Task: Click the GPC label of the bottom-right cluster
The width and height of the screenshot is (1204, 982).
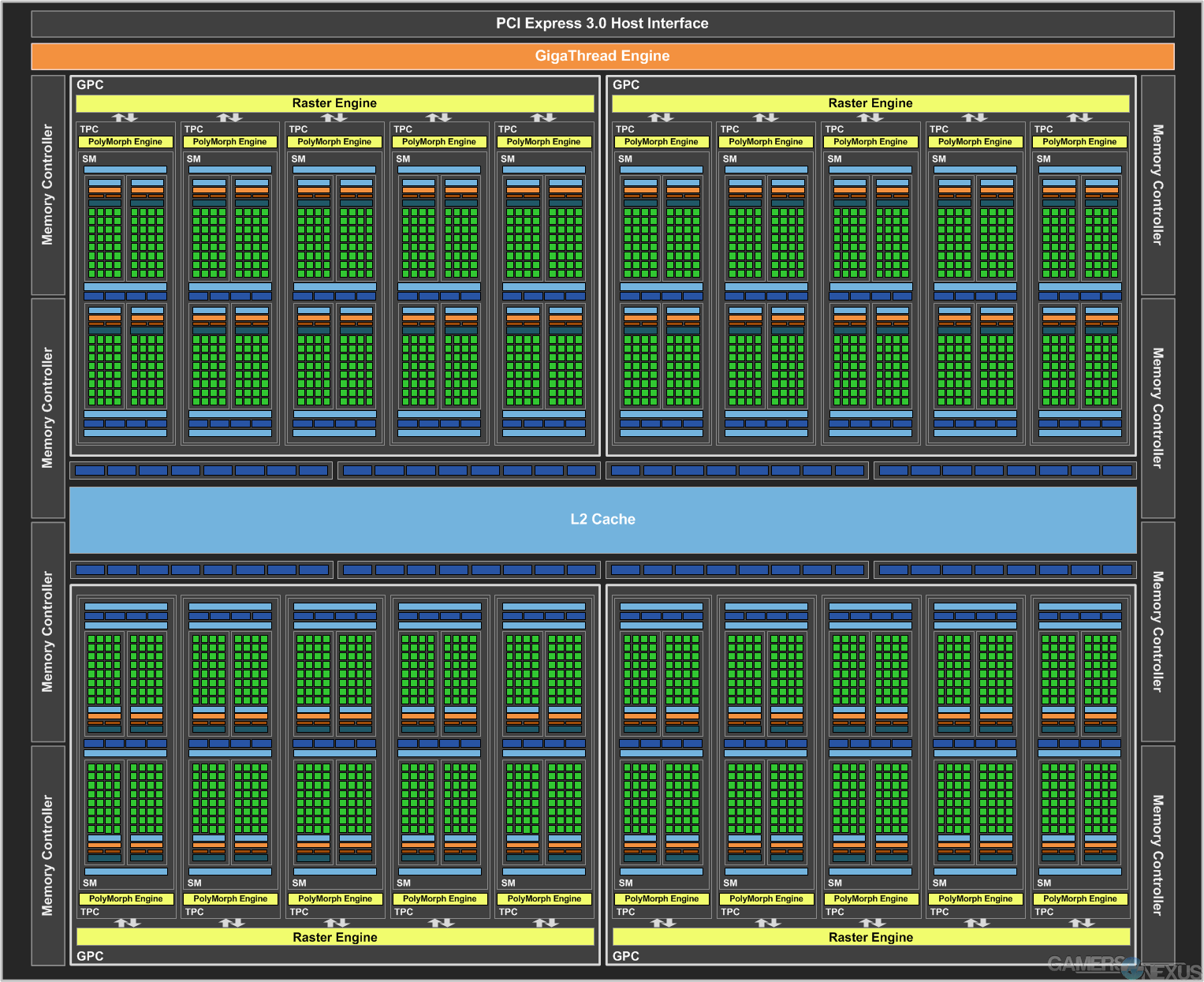Action: tap(626, 956)
